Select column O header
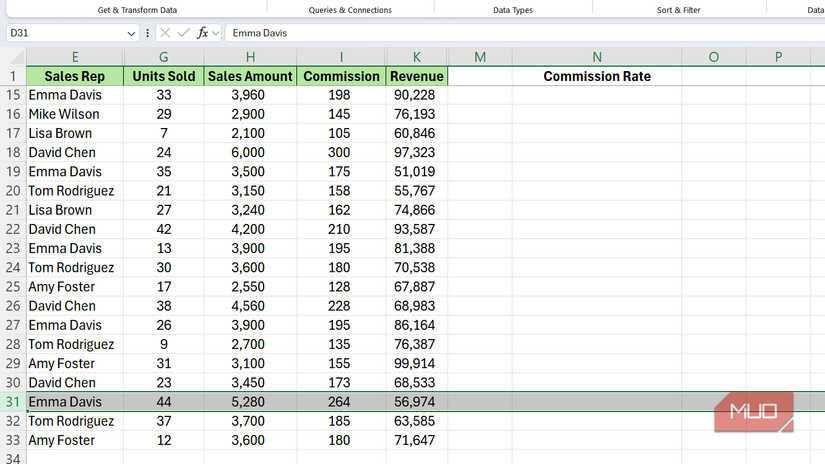Screen dimensions: 825x464 [713, 57]
